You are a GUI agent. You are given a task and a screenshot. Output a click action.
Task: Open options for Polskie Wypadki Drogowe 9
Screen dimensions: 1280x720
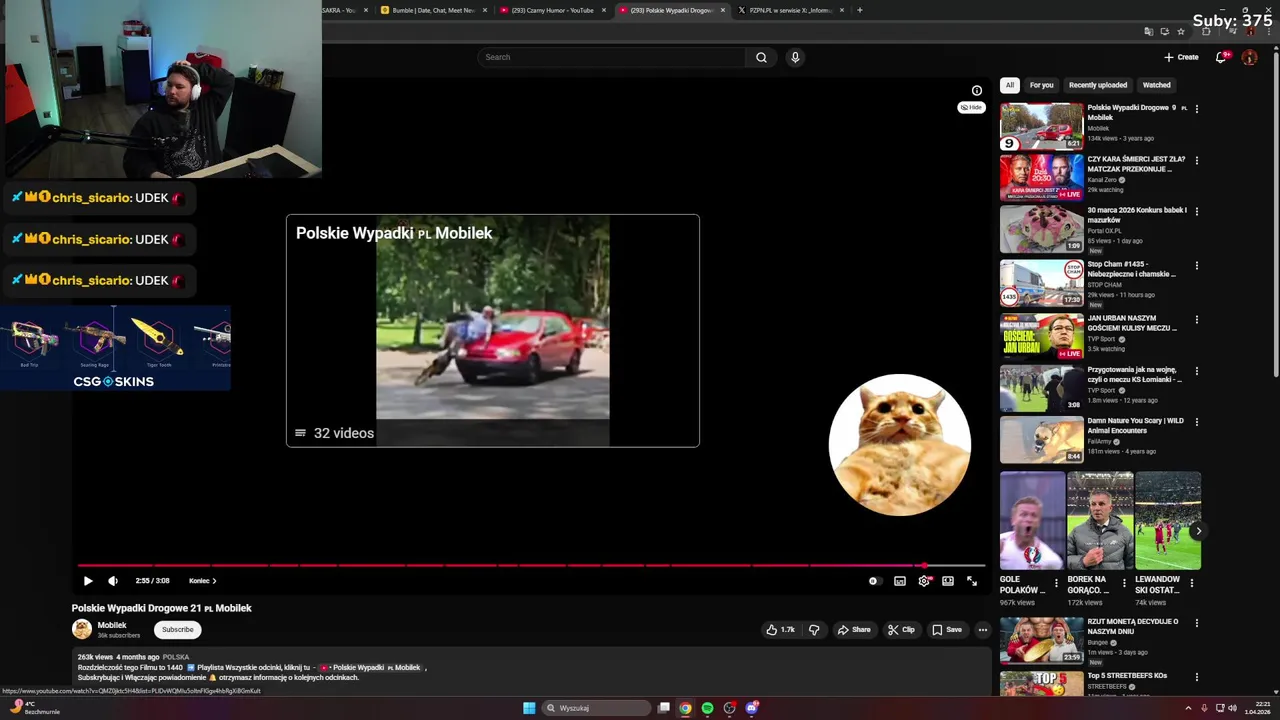click(1197, 108)
